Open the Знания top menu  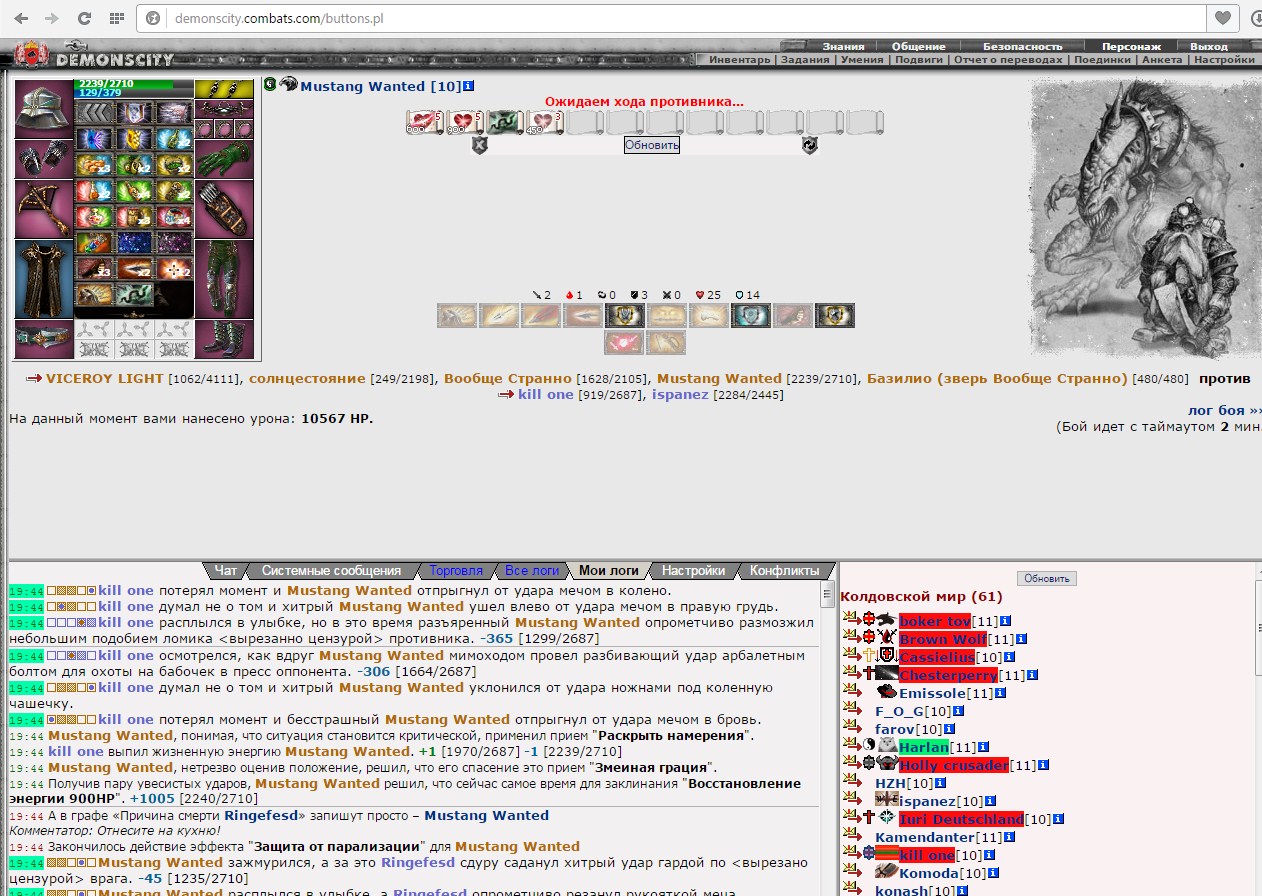(843, 46)
